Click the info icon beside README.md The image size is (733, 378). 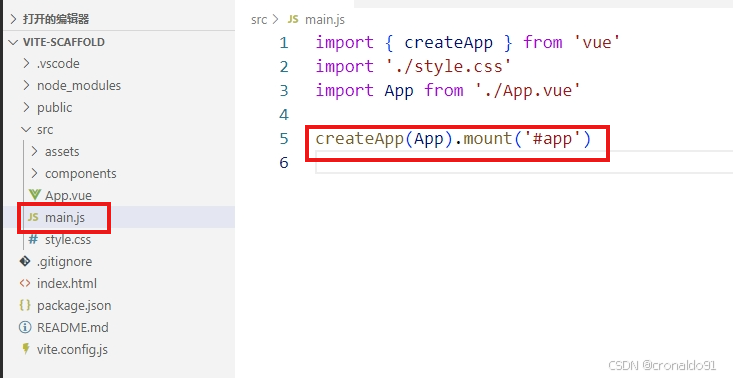click(25, 327)
